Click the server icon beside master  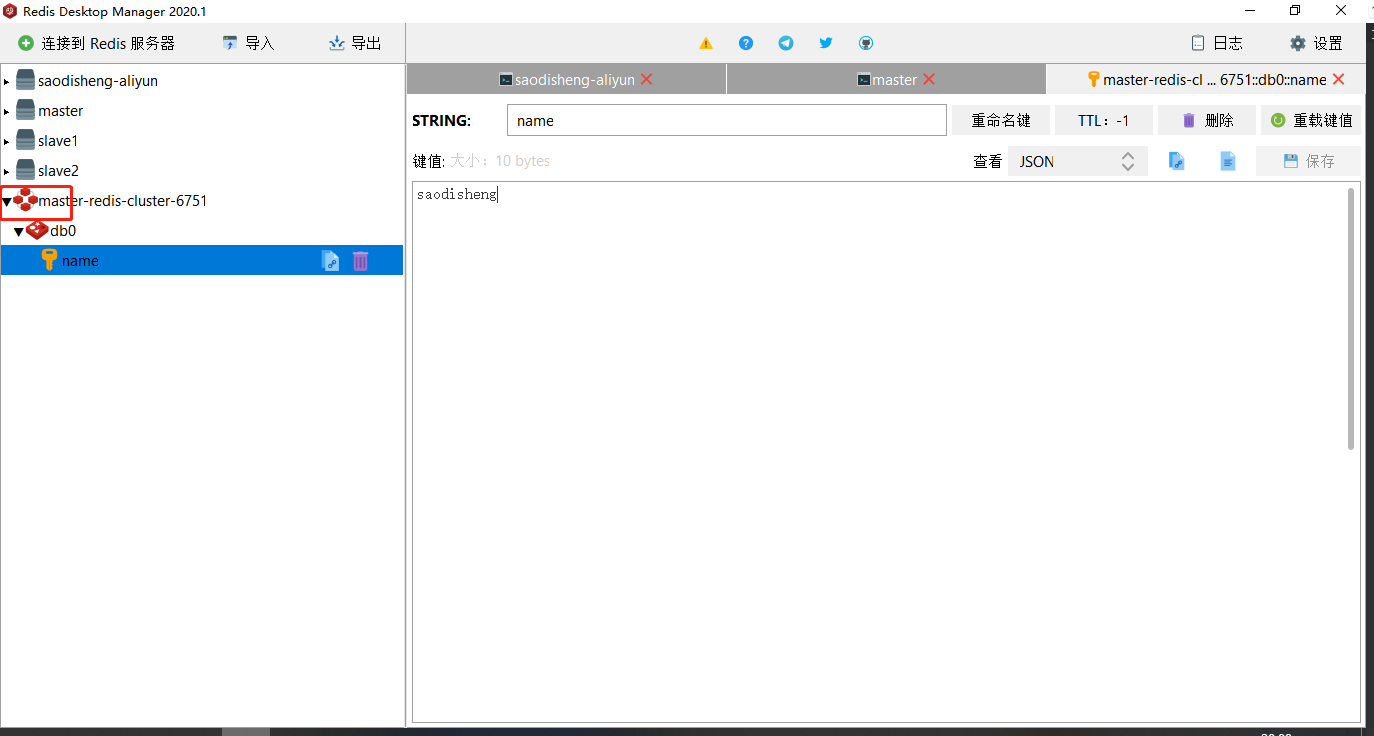click(x=25, y=110)
